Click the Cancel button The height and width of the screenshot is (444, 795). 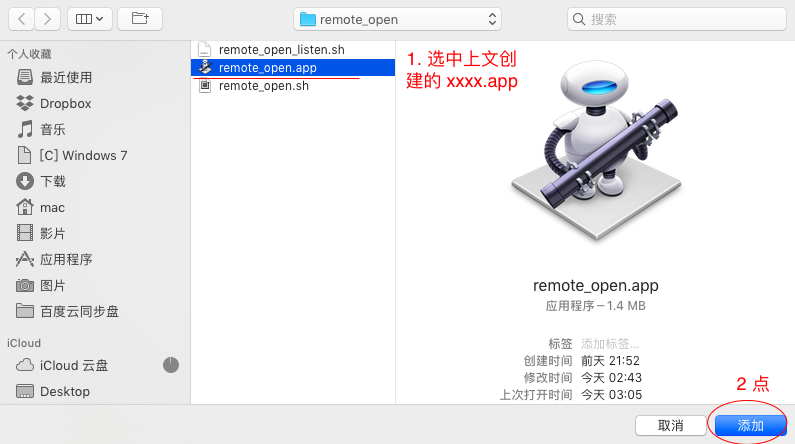(670, 425)
